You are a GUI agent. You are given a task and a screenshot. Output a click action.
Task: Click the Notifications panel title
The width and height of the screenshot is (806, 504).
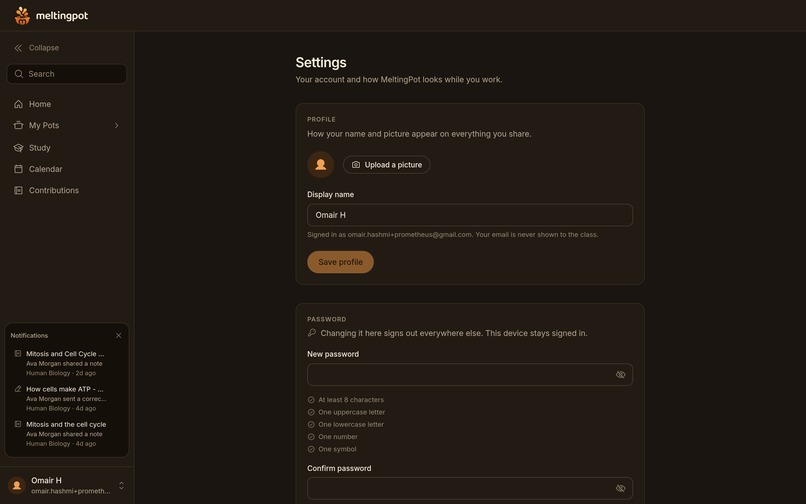click(29, 335)
